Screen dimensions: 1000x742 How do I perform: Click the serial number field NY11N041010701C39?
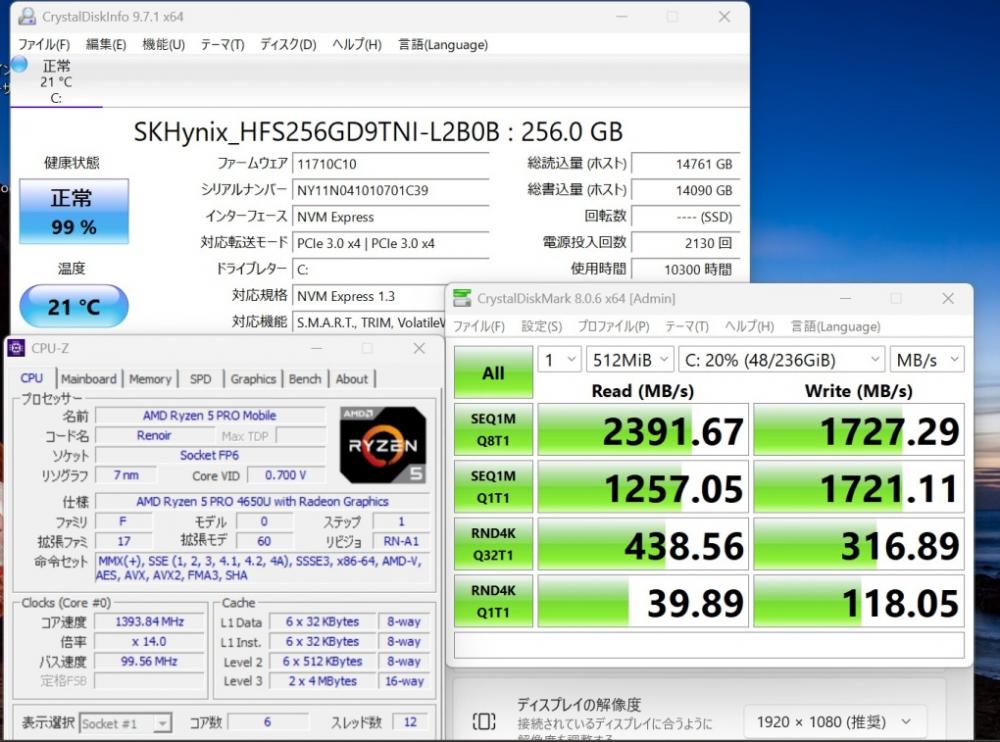tap(390, 190)
